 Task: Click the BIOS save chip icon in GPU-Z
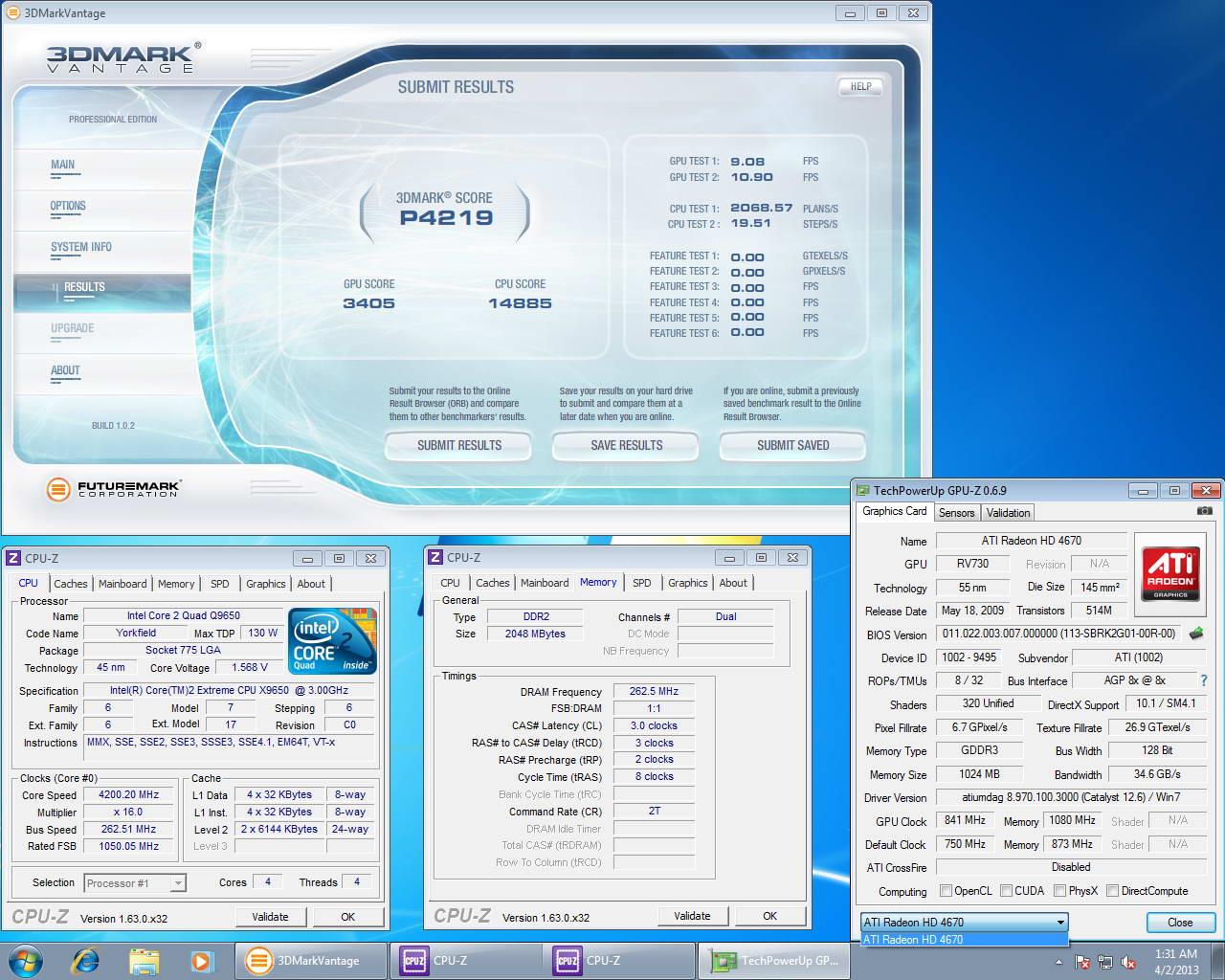tap(1195, 634)
